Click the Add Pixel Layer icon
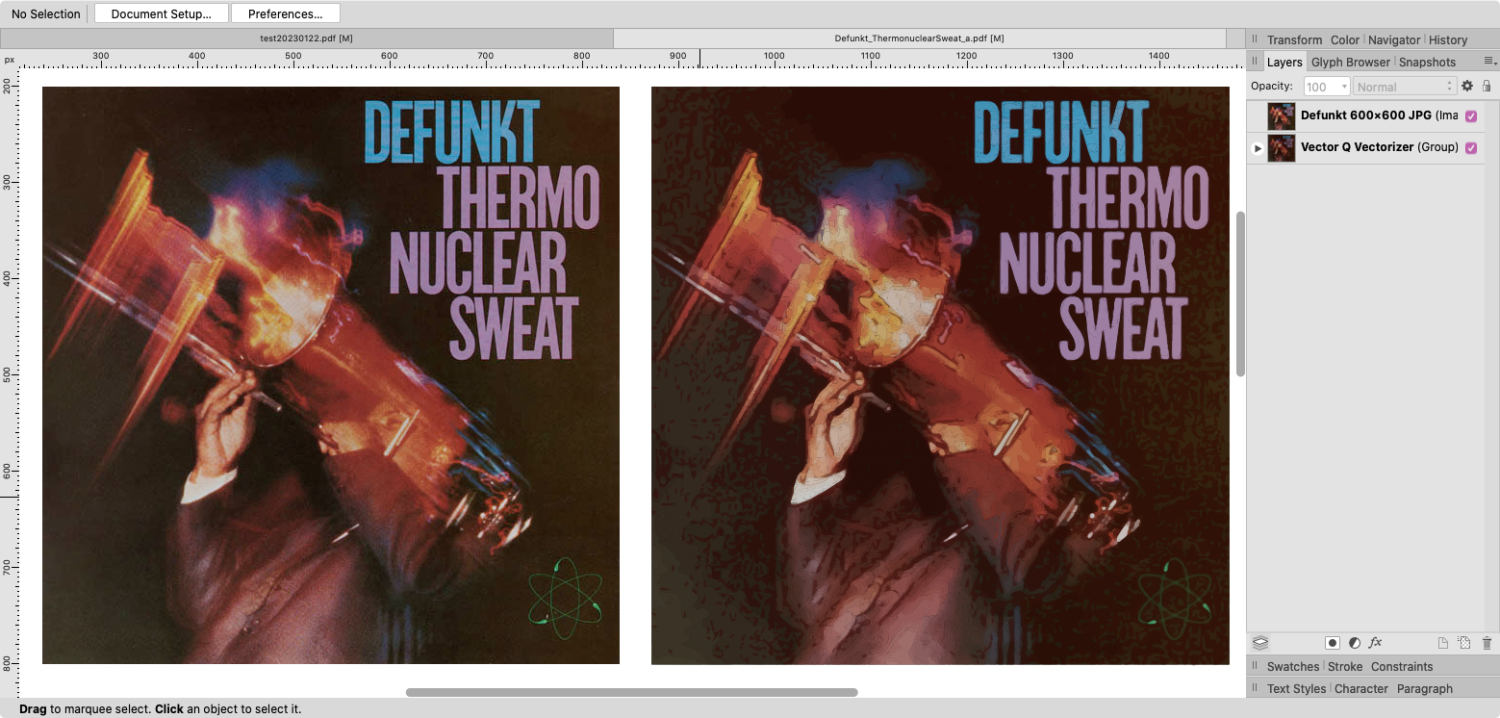 click(1462, 643)
